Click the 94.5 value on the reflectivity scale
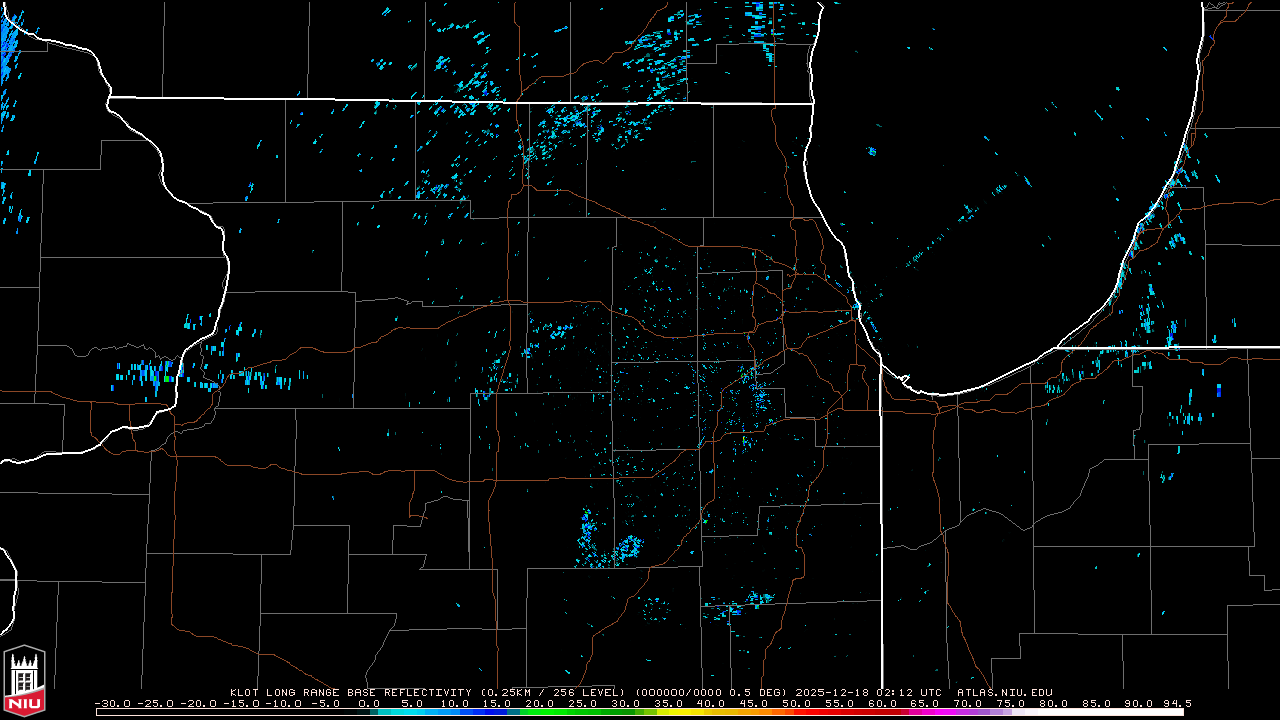The height and width of the screenshot is (720, 1280). pos(1176,703)
